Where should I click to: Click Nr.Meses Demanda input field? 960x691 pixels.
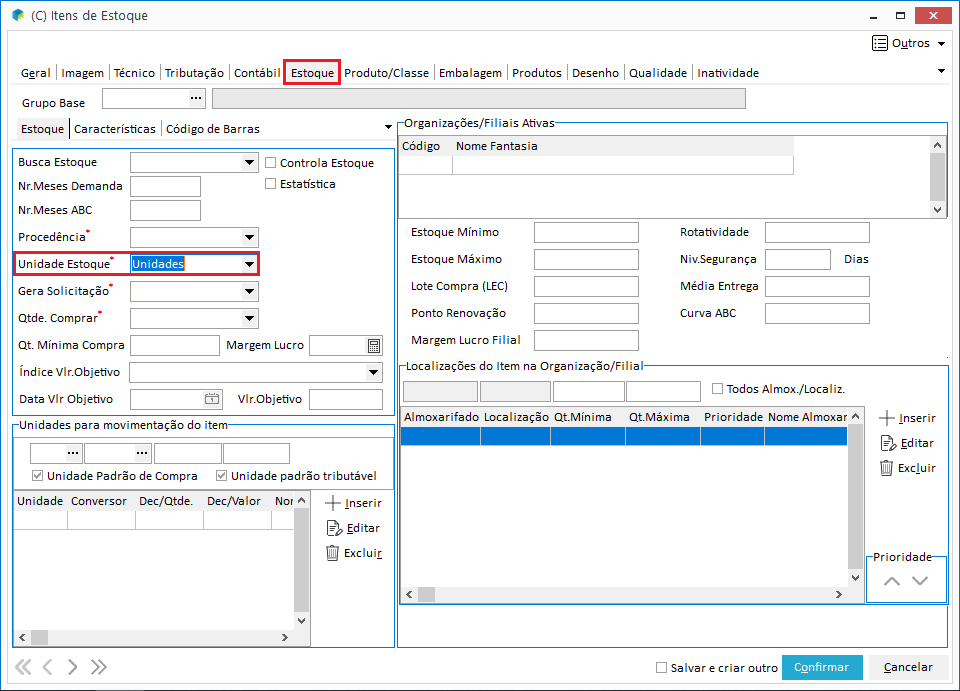pyautogui.click(x=165, y=187)
